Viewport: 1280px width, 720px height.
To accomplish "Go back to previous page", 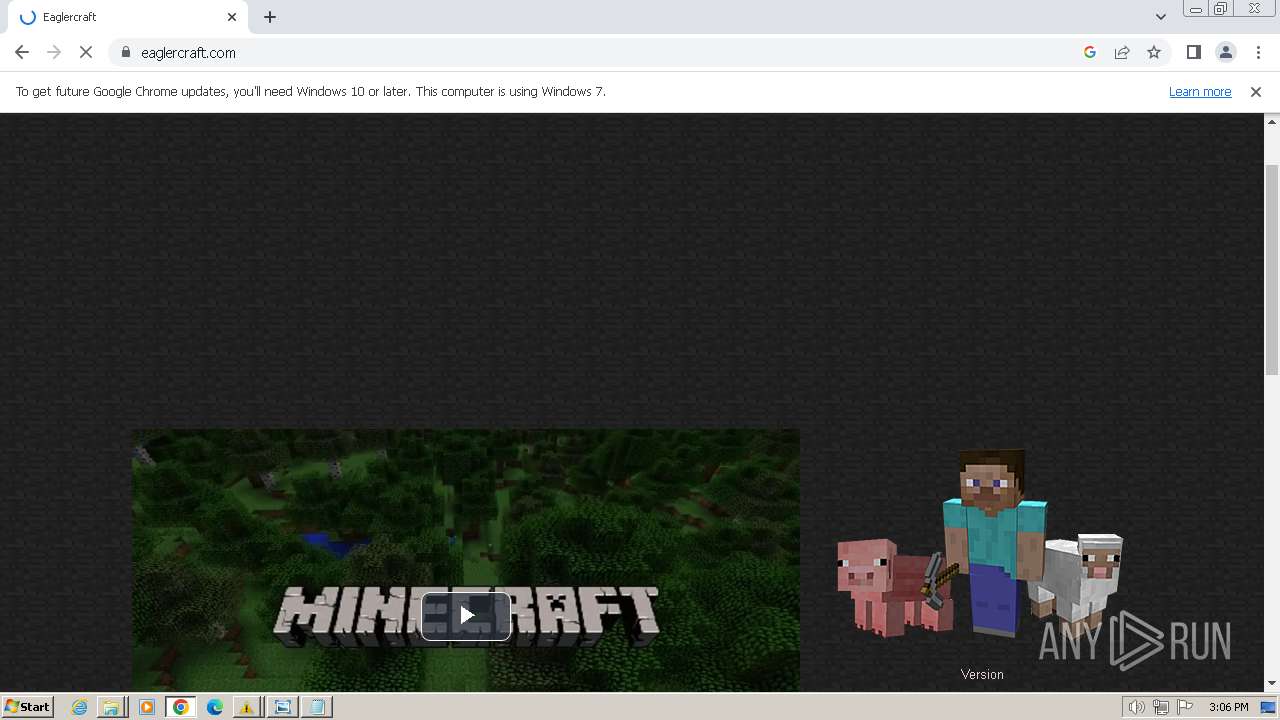I will pyautogui.click(x=22, y=52).
